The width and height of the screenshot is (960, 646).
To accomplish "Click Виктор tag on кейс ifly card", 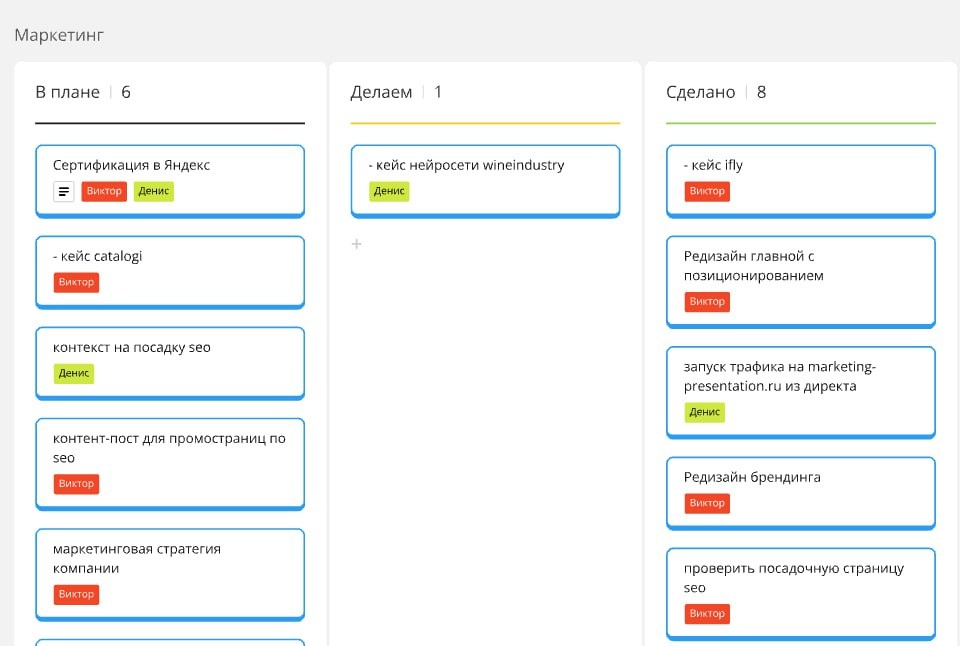I will coord(707,191).
